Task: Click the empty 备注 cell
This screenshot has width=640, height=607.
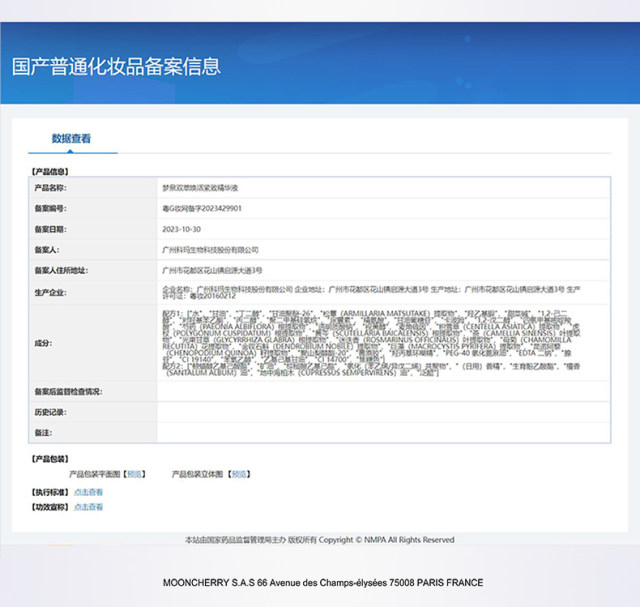Action: pos(380,432)
